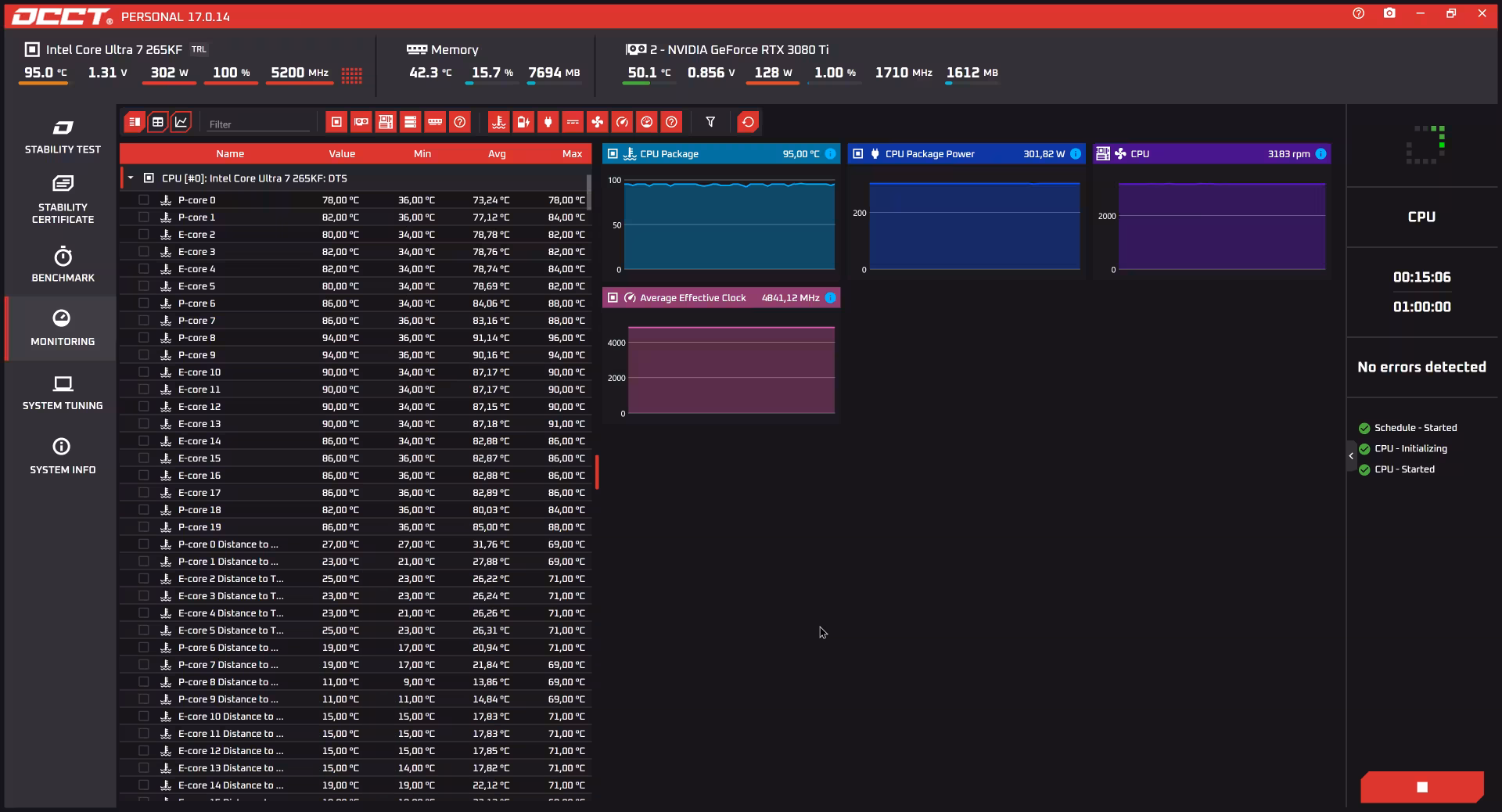Viewport: 1502px width, 812px height.
Task: Show info for CPU Package Power graph
Action: [x=1076, y=154]
